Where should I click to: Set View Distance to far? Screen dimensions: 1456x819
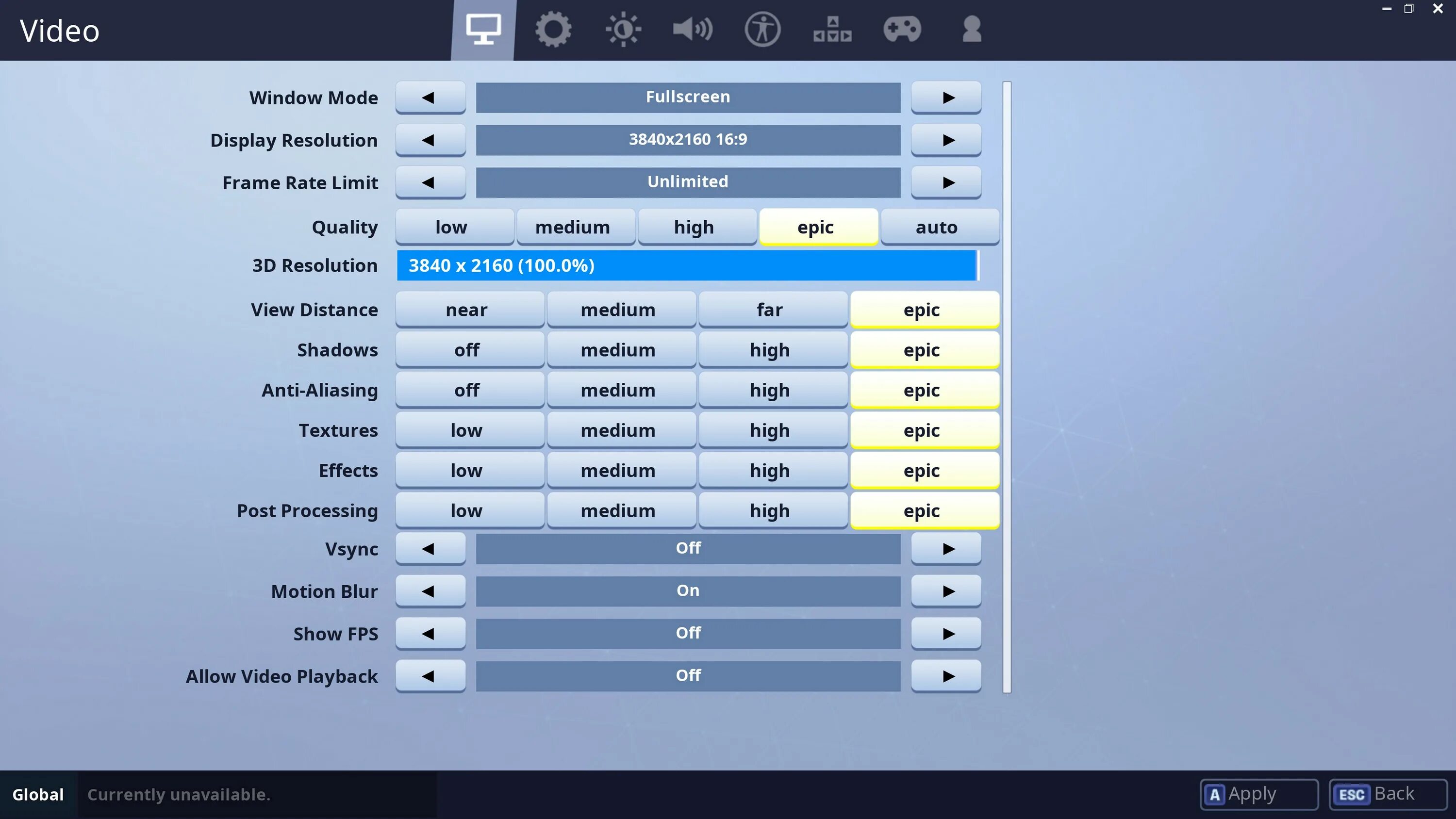click(x=769, y=309)
